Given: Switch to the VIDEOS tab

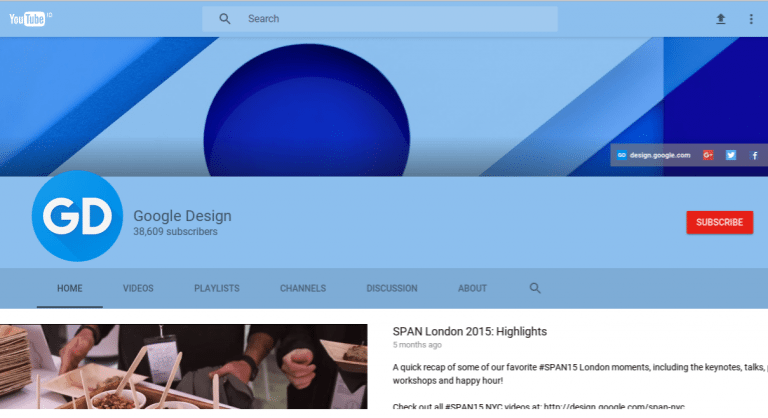Looking at the screenshot, I should [x=138, y=288].
